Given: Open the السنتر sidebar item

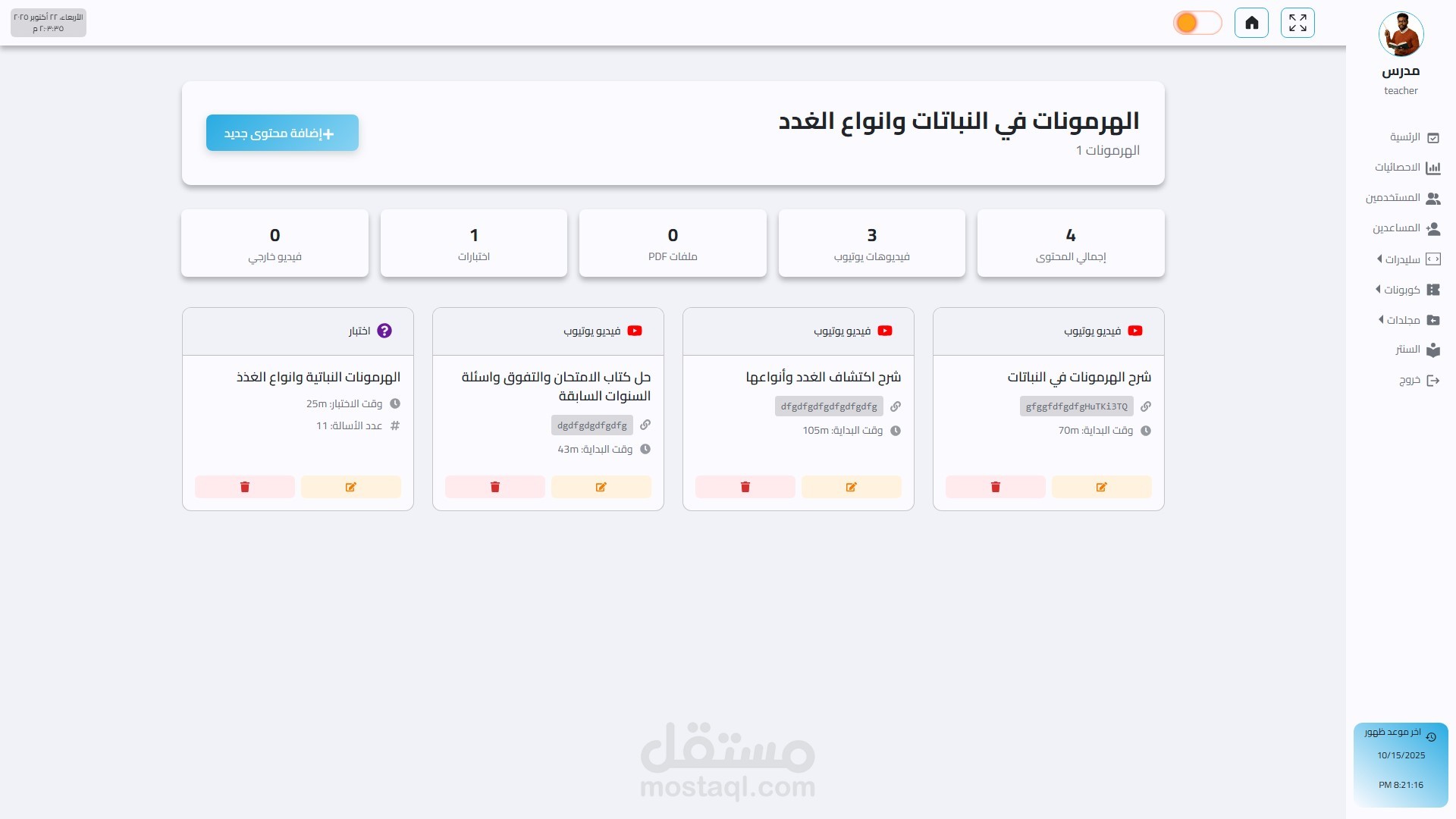Looking at the screenshot, I should point(1407,350).
